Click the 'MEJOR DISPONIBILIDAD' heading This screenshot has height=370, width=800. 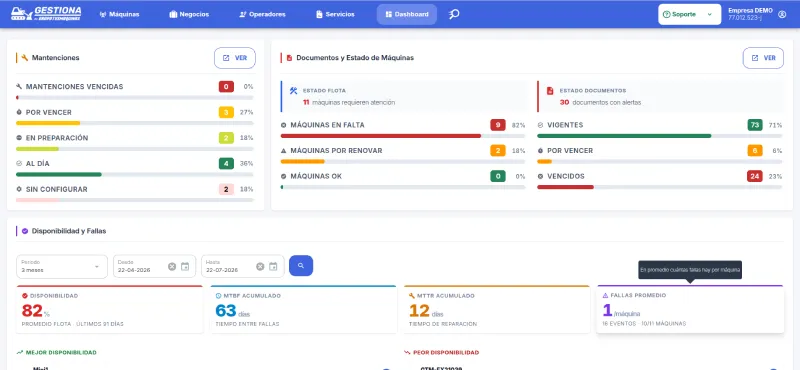(61, 352)
